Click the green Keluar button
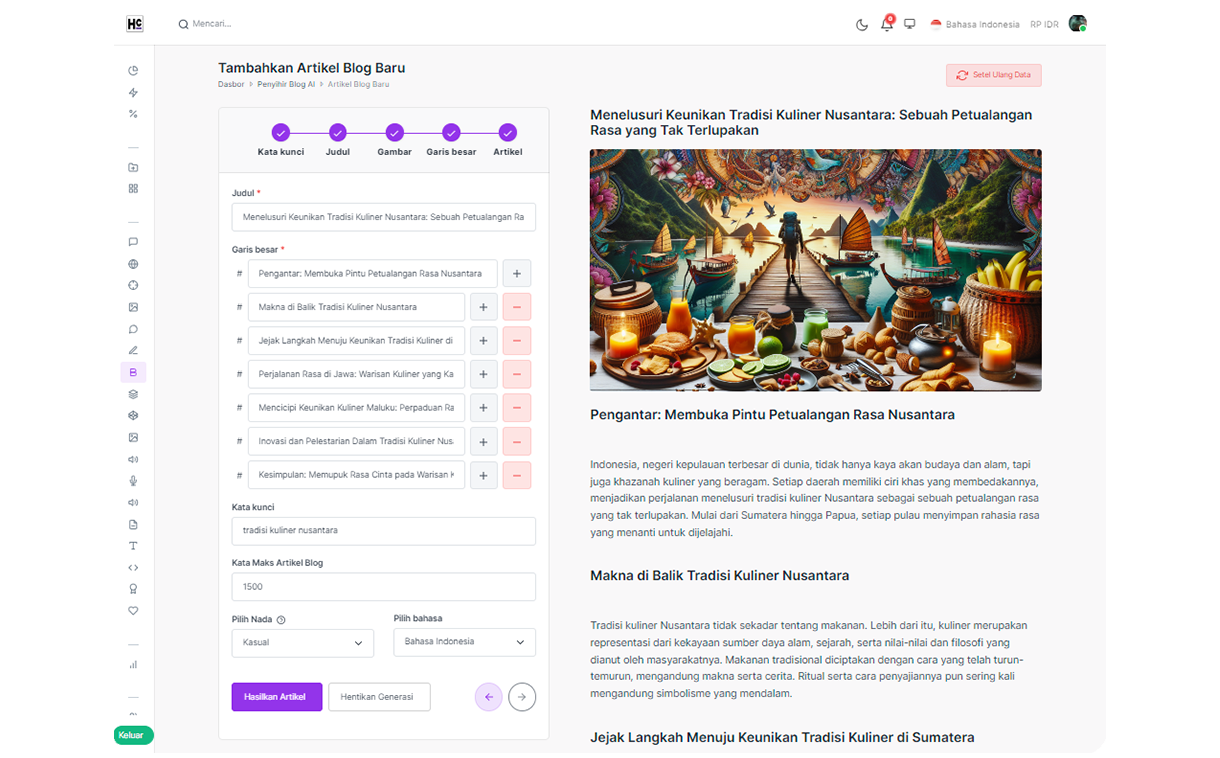 coord(133,735)
